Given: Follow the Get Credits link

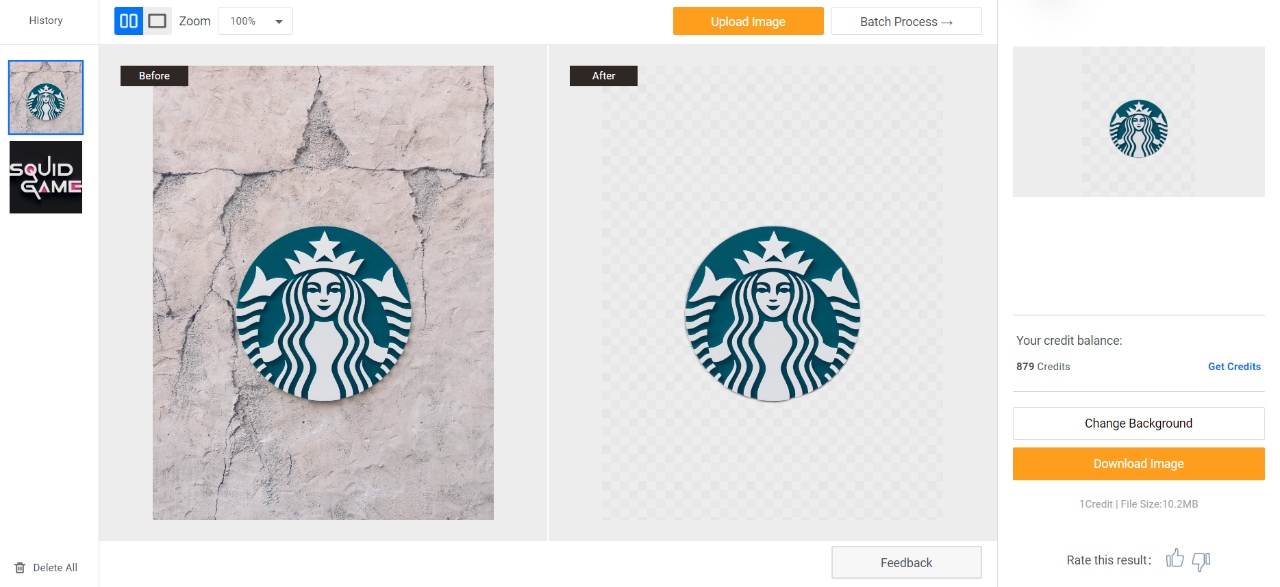Looking at the screenshot, I should click(1234, 367).
